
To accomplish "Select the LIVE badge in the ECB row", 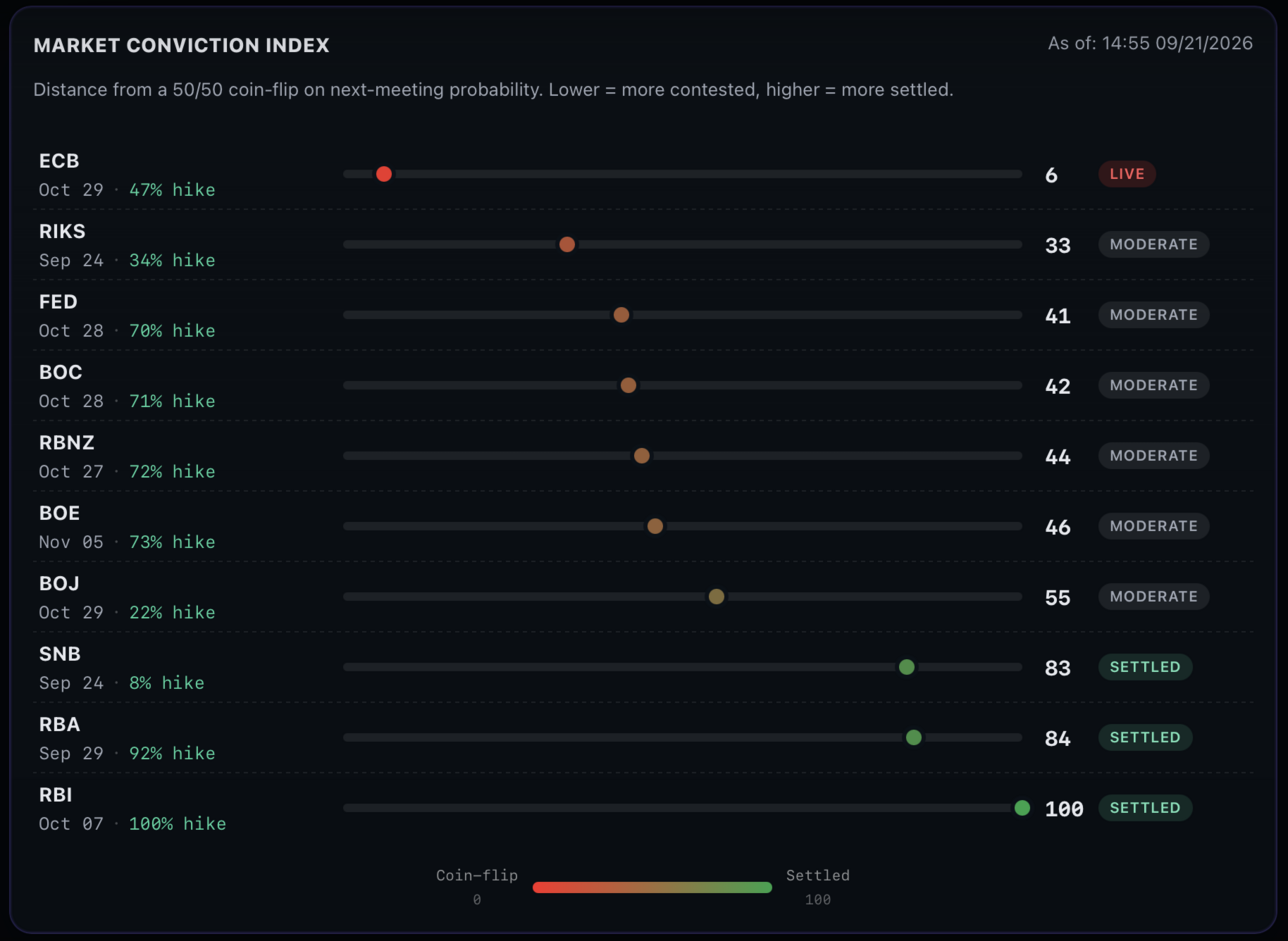I will point(1127,174).
